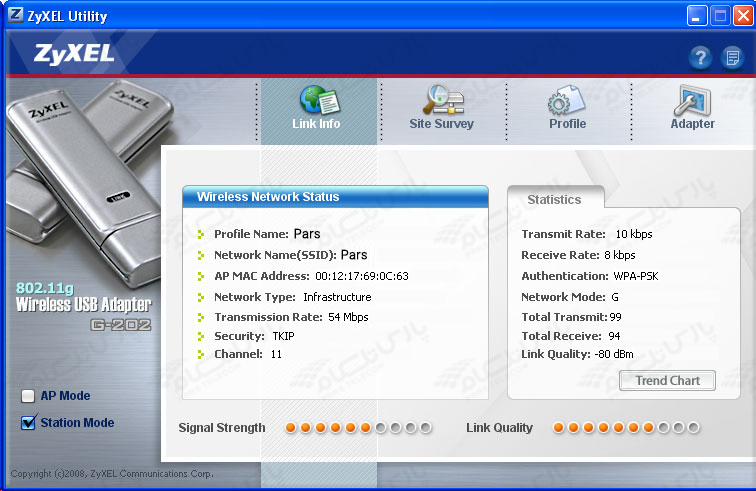This screenshot has width=756, height=491.
Task: Click the MAC address 00:12:17:69:0C:63
Action: click(362, 276)
